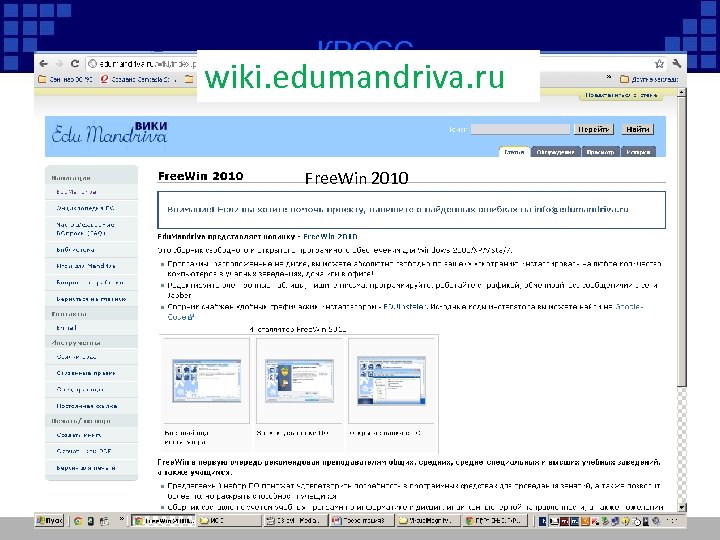Screen dimensions: 720x540
Task: Click the Скачать как PDF sidebar link
Action: click(x=84, y=451)
